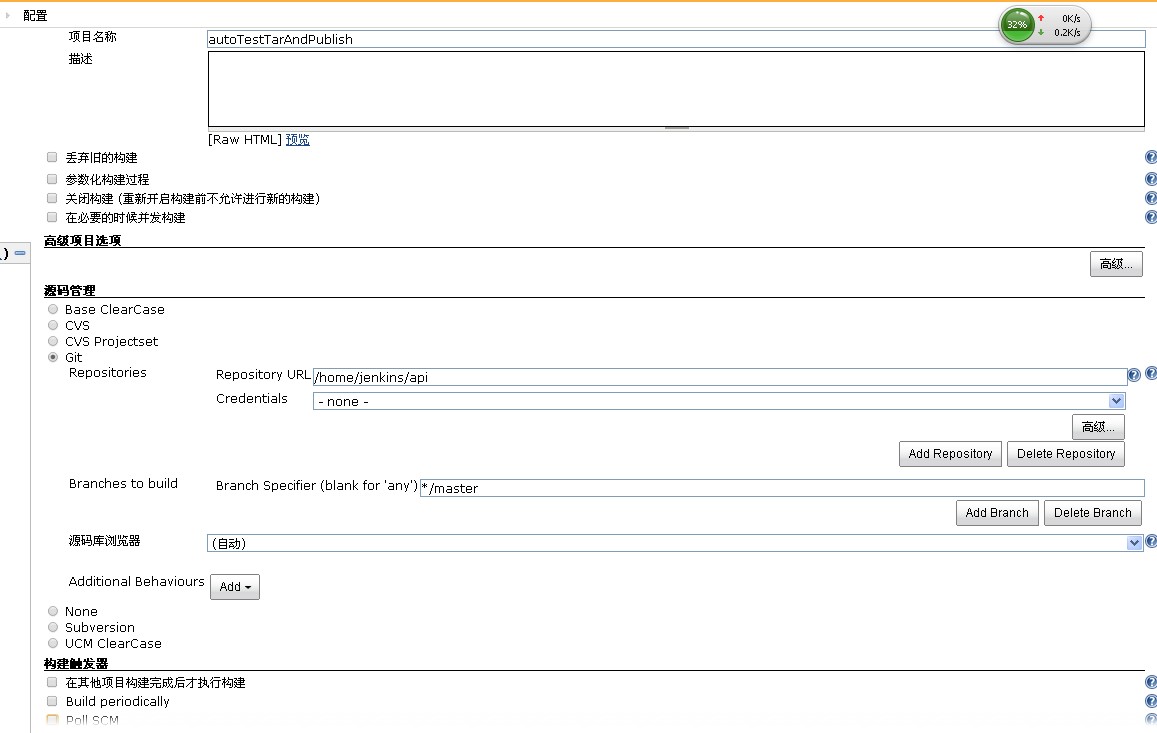
Task: Open help icon beside Repository URL field
Action: point(1134,375)
